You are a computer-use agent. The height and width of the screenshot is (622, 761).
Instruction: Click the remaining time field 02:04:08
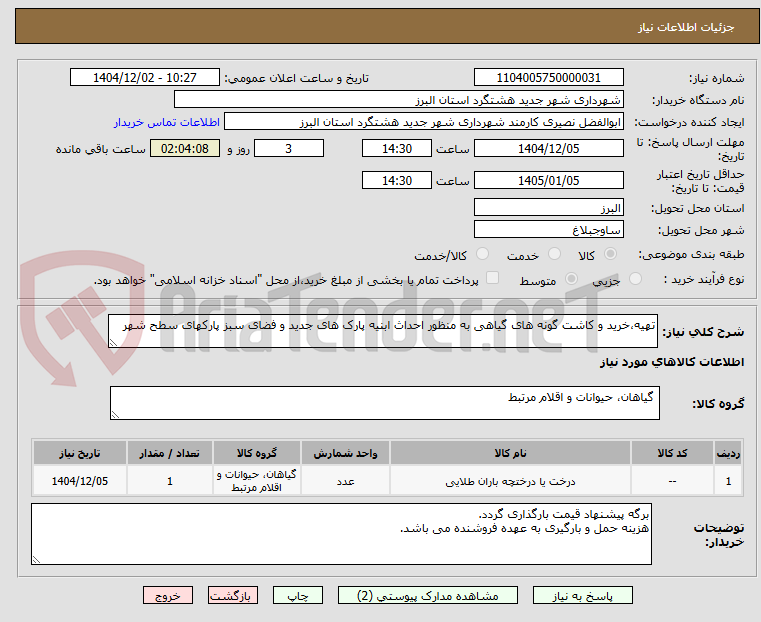click(x=185, y=148)
